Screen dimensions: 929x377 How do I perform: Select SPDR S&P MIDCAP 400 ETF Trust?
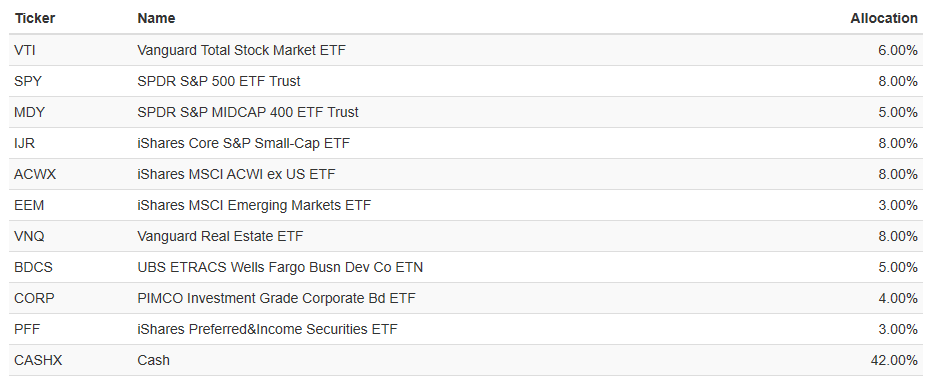248,112
